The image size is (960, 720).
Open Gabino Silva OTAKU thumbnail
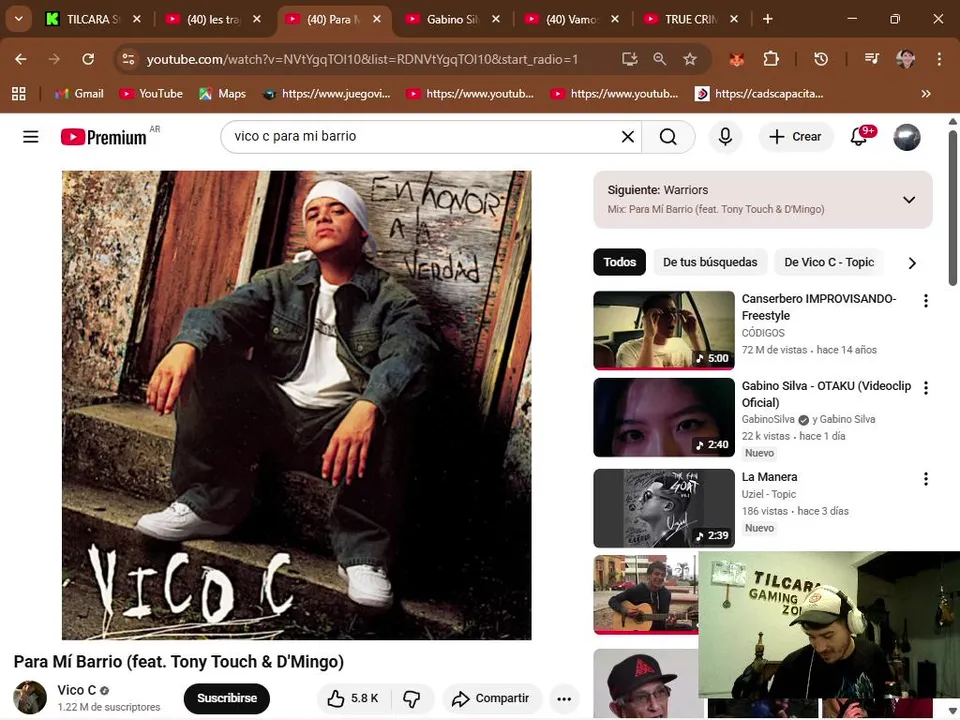click(664, 417)
